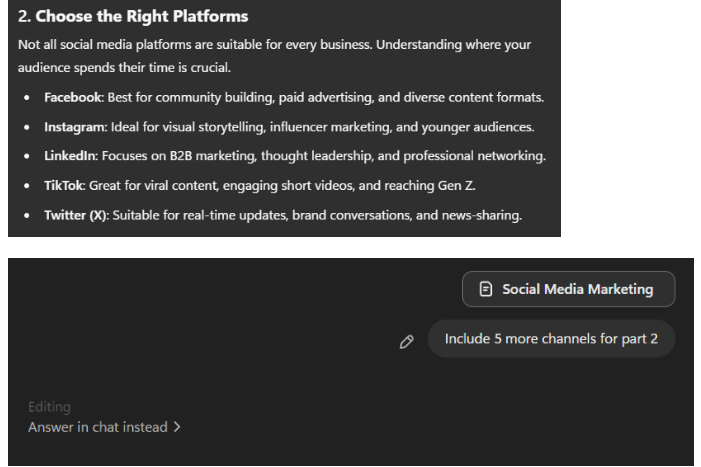The image size is (701, 467).
Task: Click the Instagram bullet text
Action: pos(289,127)
